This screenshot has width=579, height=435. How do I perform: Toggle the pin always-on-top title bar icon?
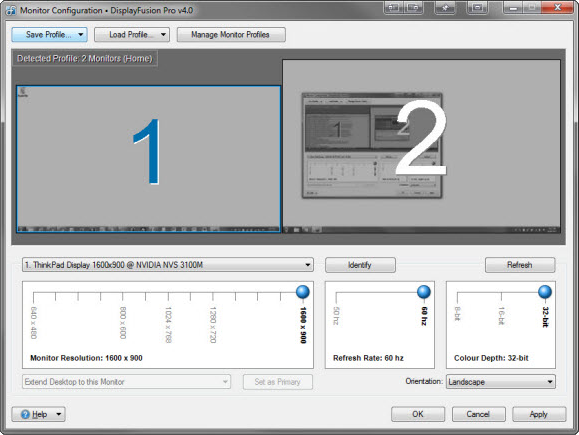click(x=445, y=7)
